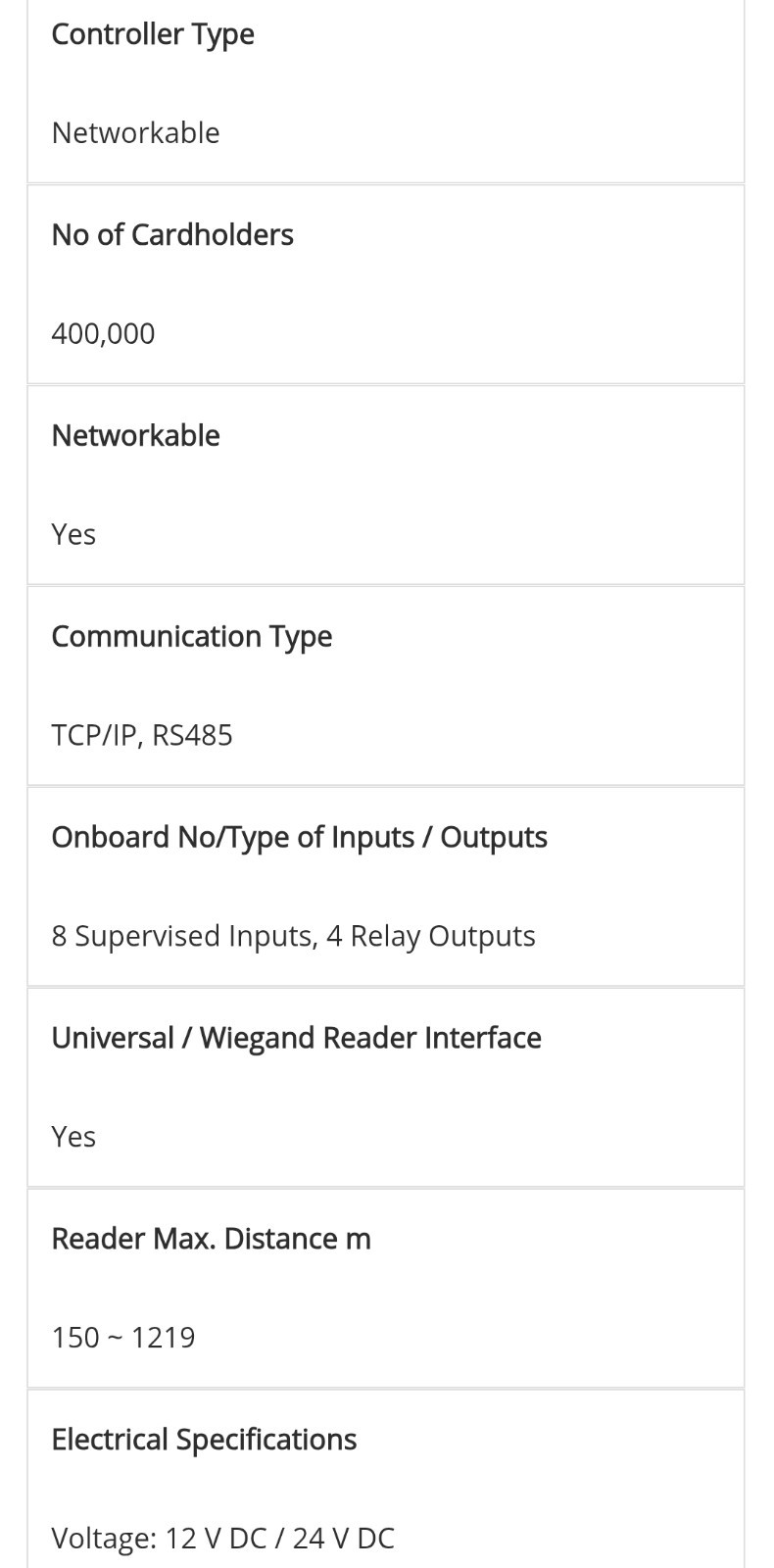This screenshot has height=1568, width=774.
Task: Click the Communication Type heading
Action: pyautogui.click(x=192, y=637)
